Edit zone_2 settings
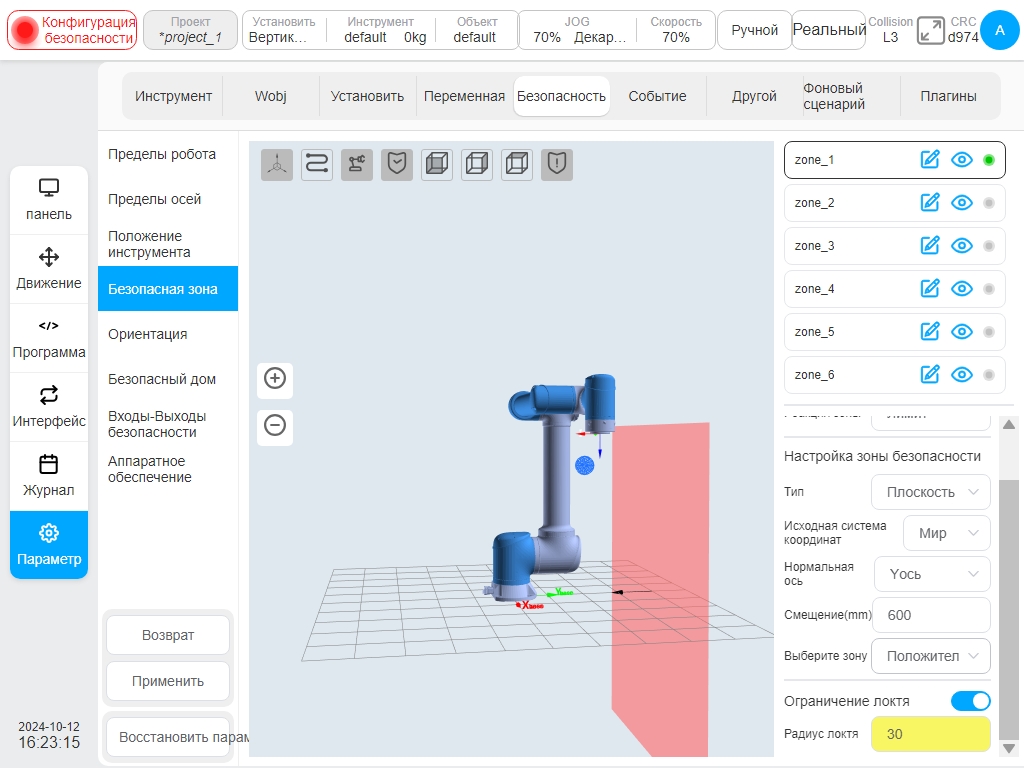Screen dimensions: 1024x768 point(930,203)
